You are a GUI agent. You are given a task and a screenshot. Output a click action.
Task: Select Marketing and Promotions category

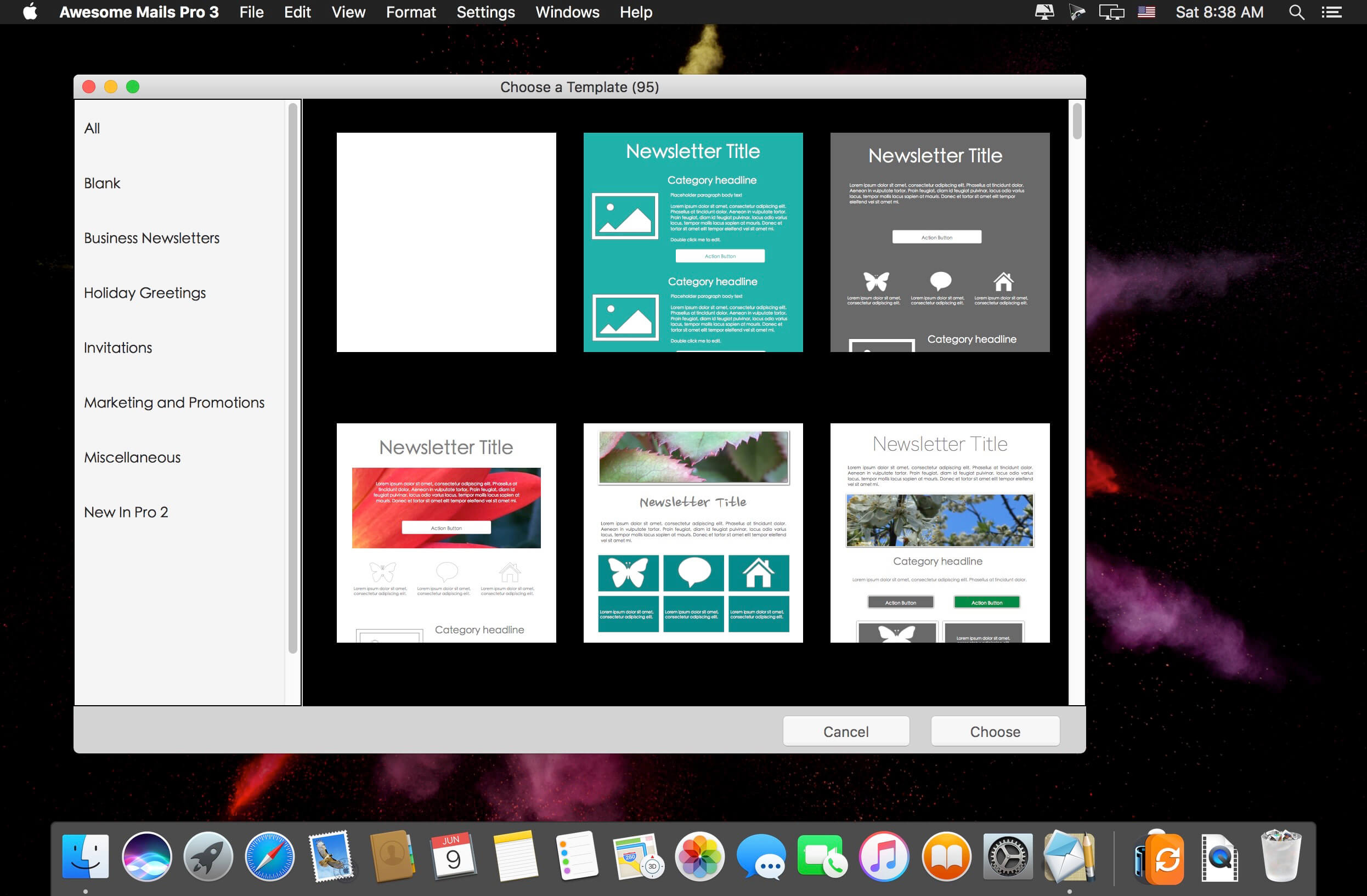pos(174,402)
